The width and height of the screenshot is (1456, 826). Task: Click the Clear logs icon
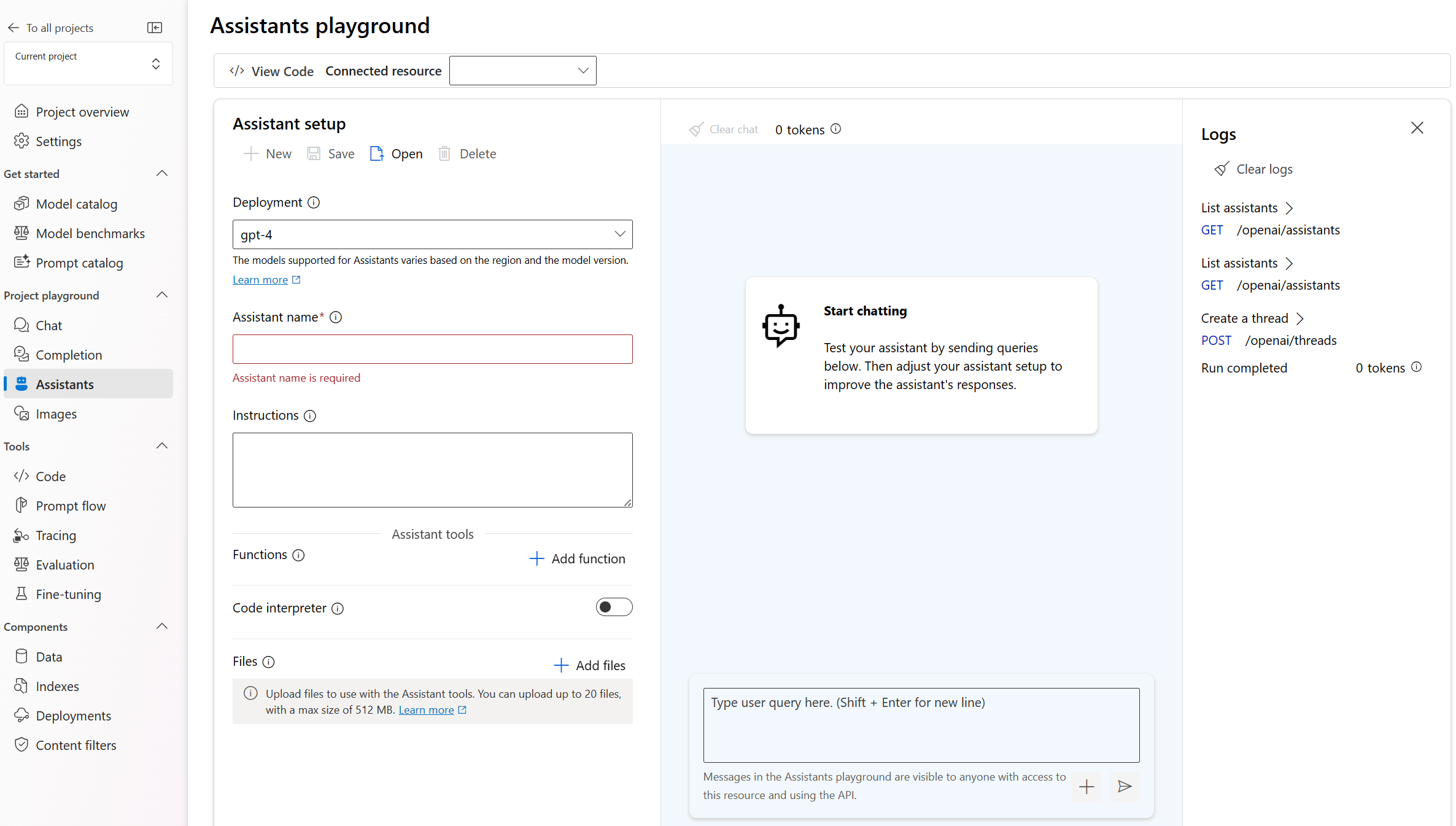1221,169
